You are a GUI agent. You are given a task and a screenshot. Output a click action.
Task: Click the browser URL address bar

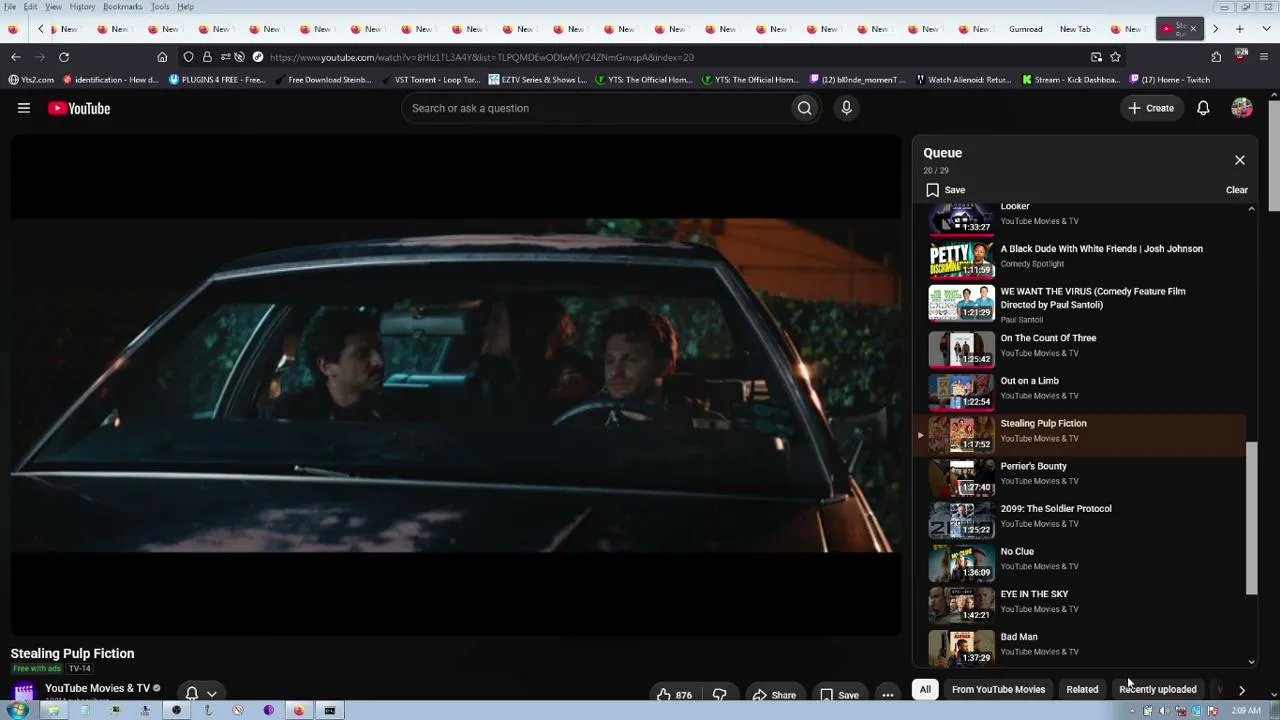670,57
